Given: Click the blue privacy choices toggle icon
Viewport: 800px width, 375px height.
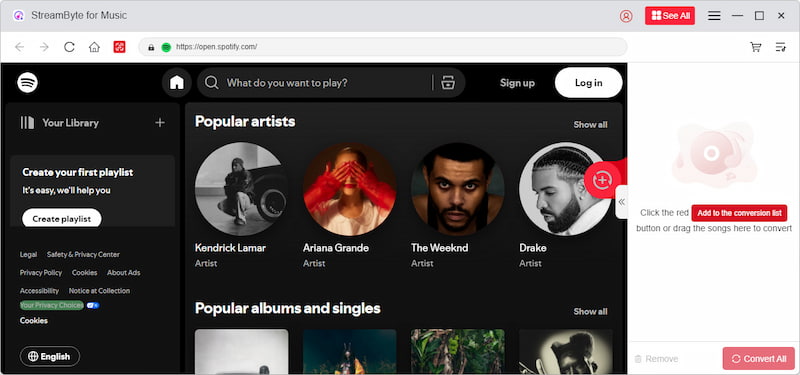Looking at the screenshot, I should tap(93, 305).
